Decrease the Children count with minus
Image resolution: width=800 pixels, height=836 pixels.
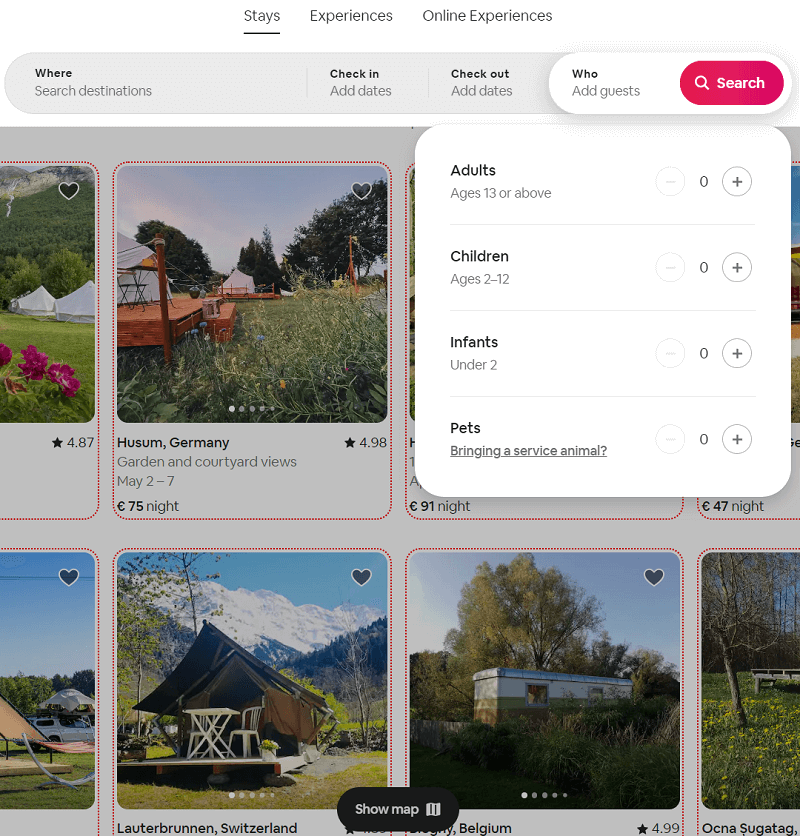670,268
